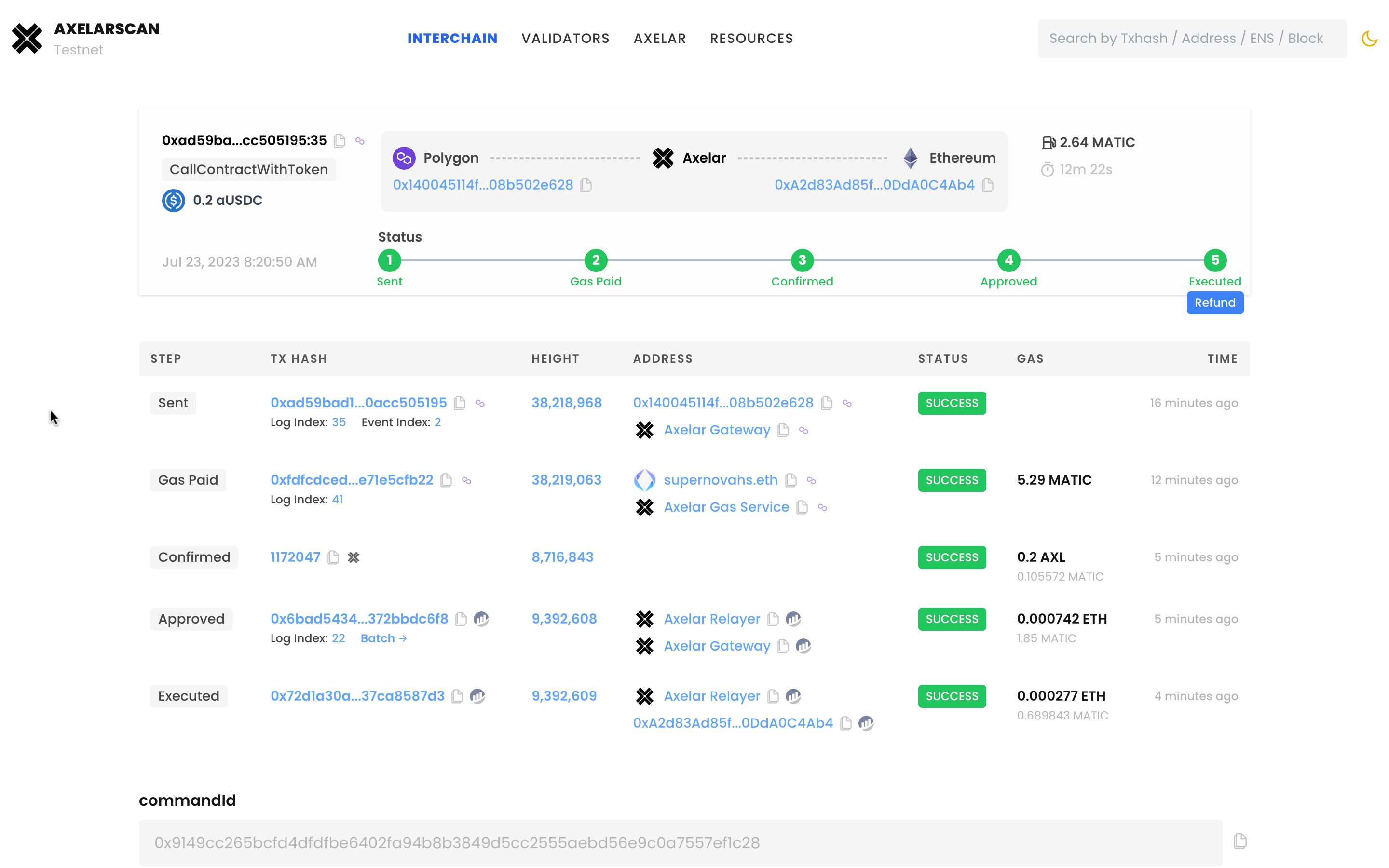This screenshot has height=868, width=1389.
Task: Click status step 5 Executed marker
Action: pos(1215,260)
